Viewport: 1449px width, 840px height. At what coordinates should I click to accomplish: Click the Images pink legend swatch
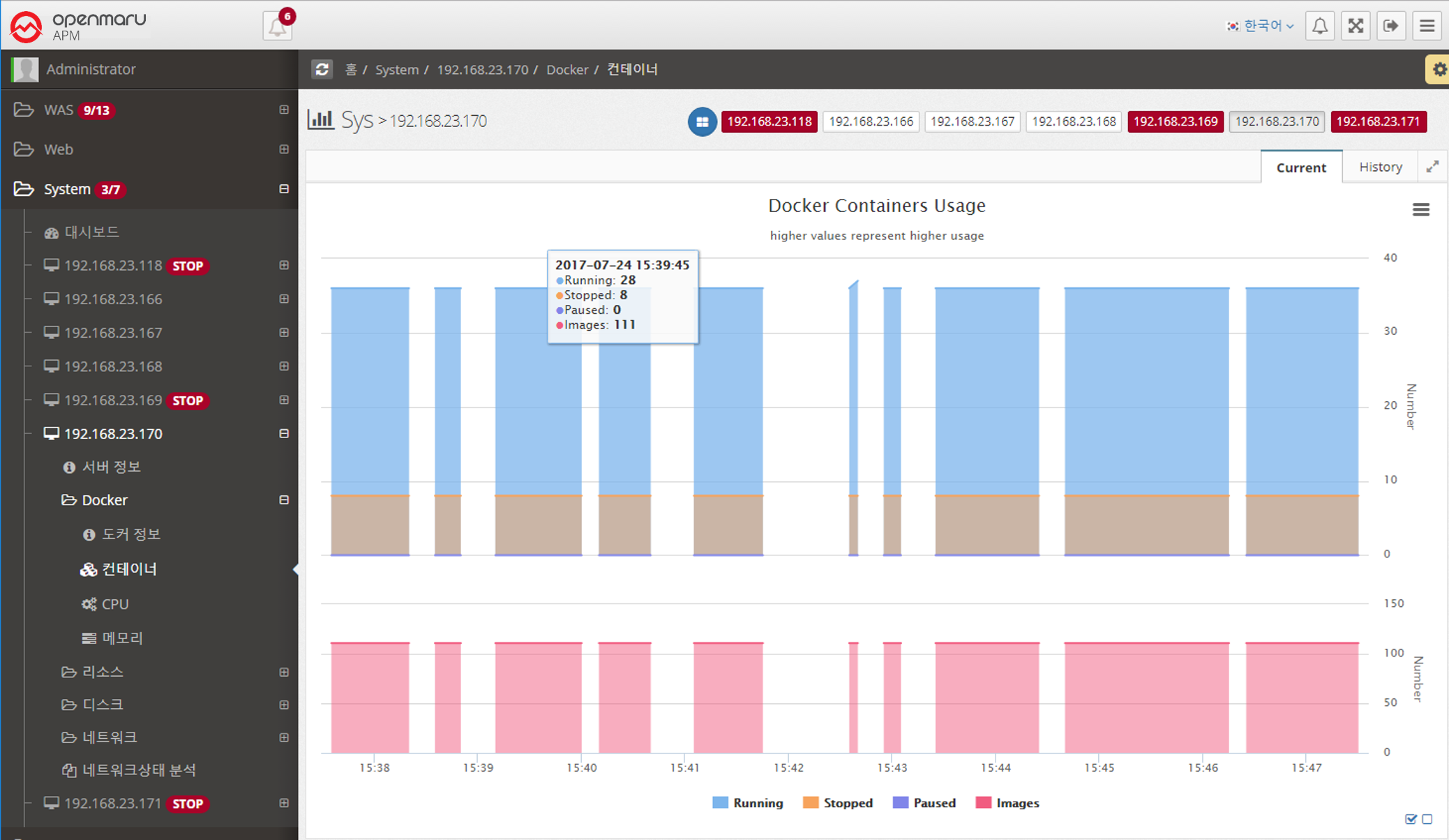[x=983, y=803]
